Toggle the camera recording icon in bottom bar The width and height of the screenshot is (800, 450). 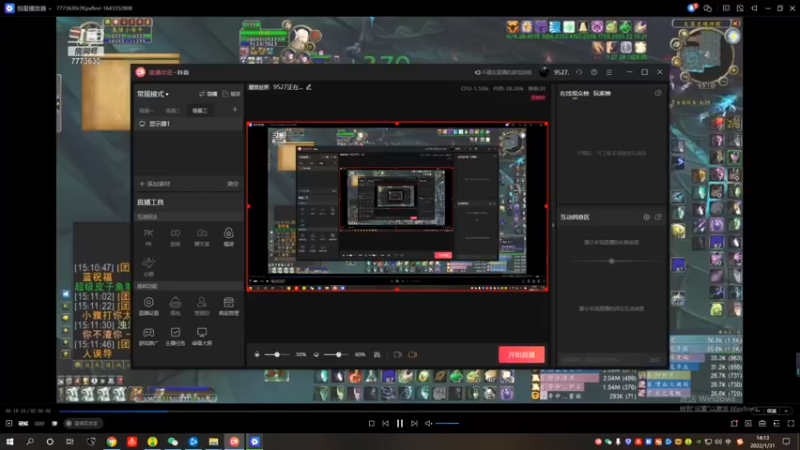pyautogui.click(x=397, y=355)
